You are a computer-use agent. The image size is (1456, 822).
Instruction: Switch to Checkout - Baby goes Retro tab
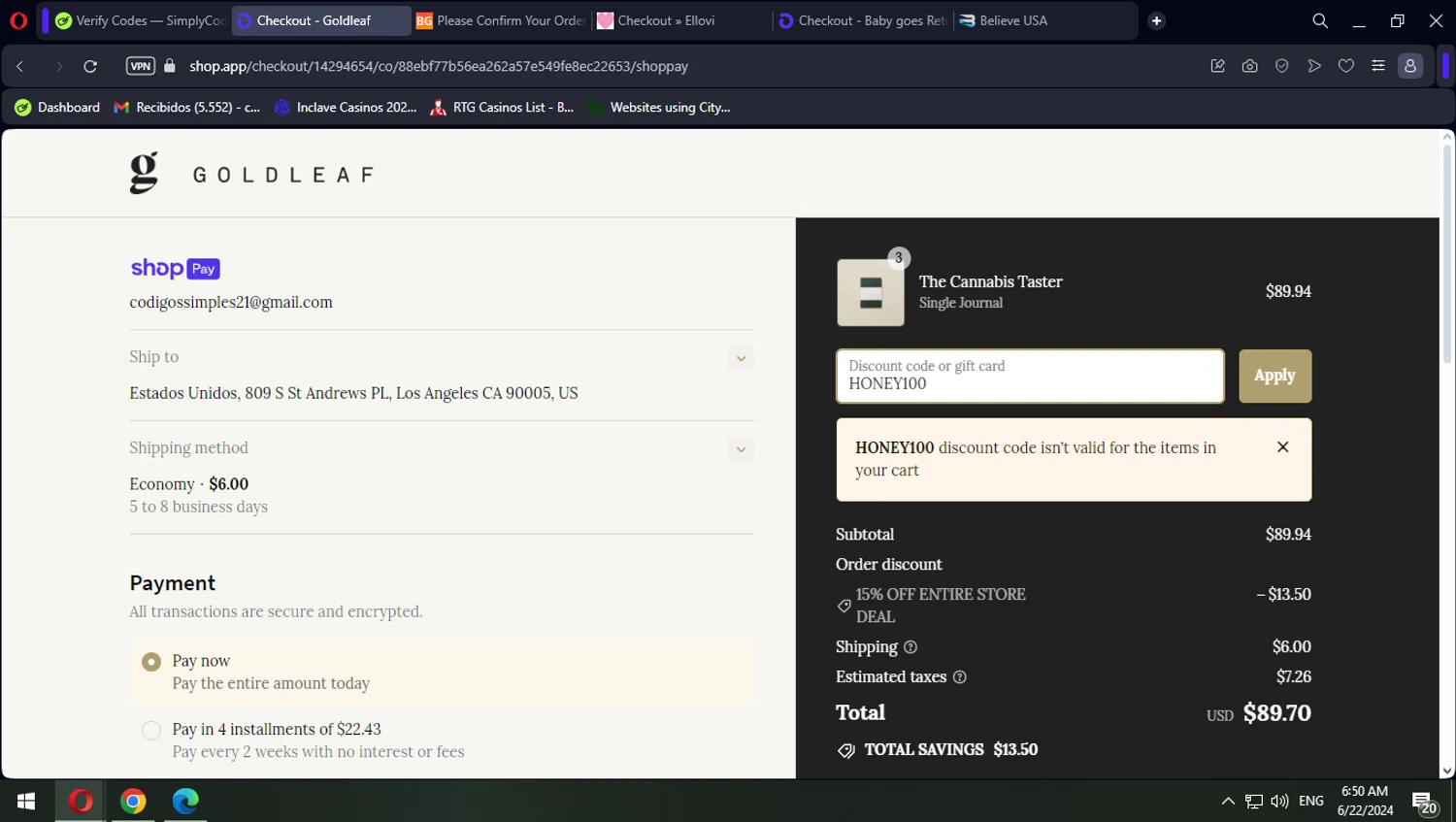(x=862, y=20)
